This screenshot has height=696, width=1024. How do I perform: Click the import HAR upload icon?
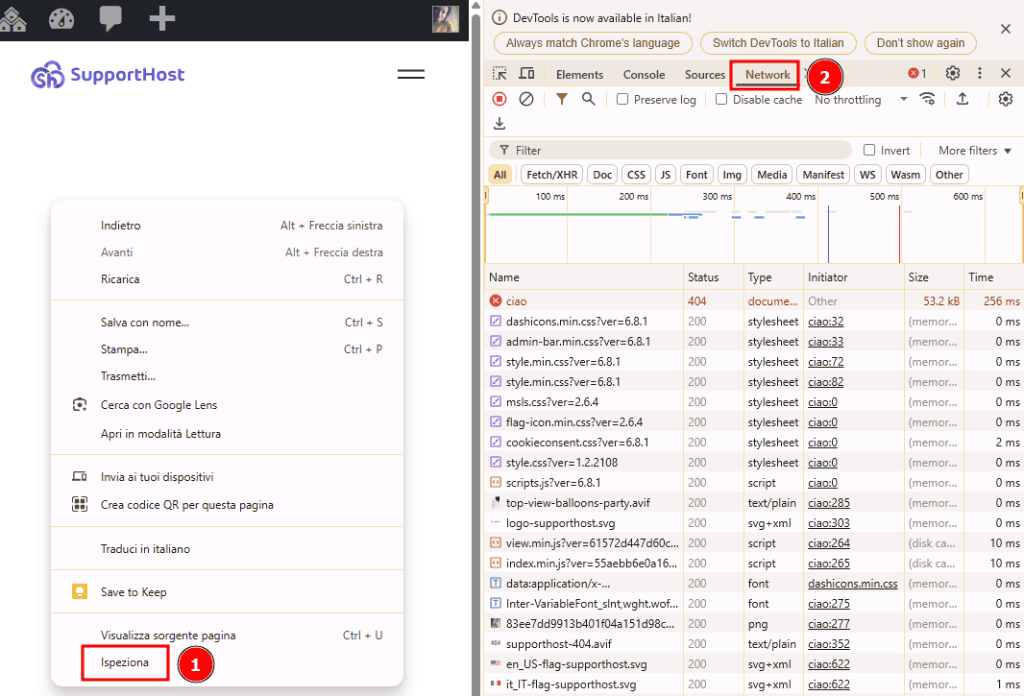click(963, 99)
